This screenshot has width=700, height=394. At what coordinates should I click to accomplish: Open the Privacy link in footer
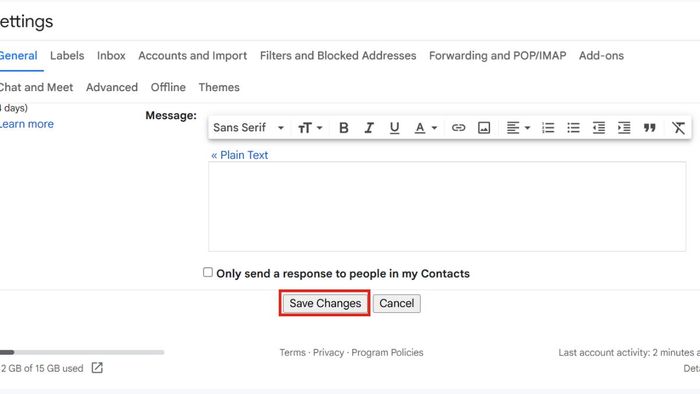(328, 353)
